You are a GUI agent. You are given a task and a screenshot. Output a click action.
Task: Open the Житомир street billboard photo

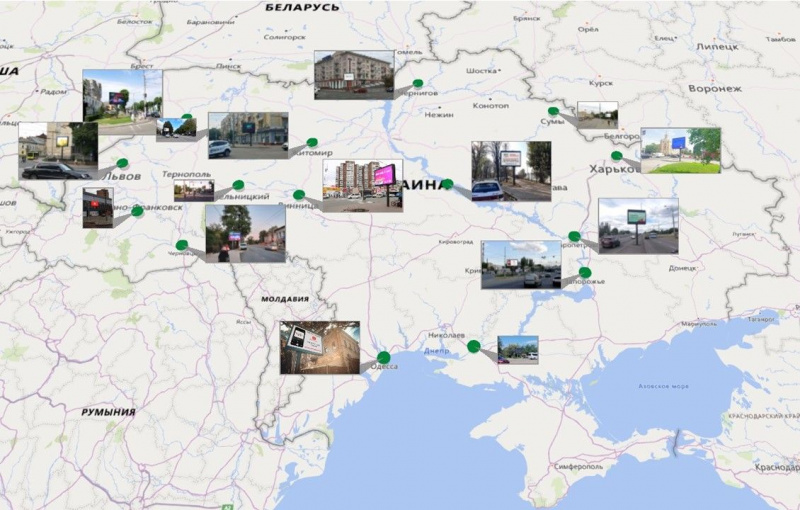247,135
